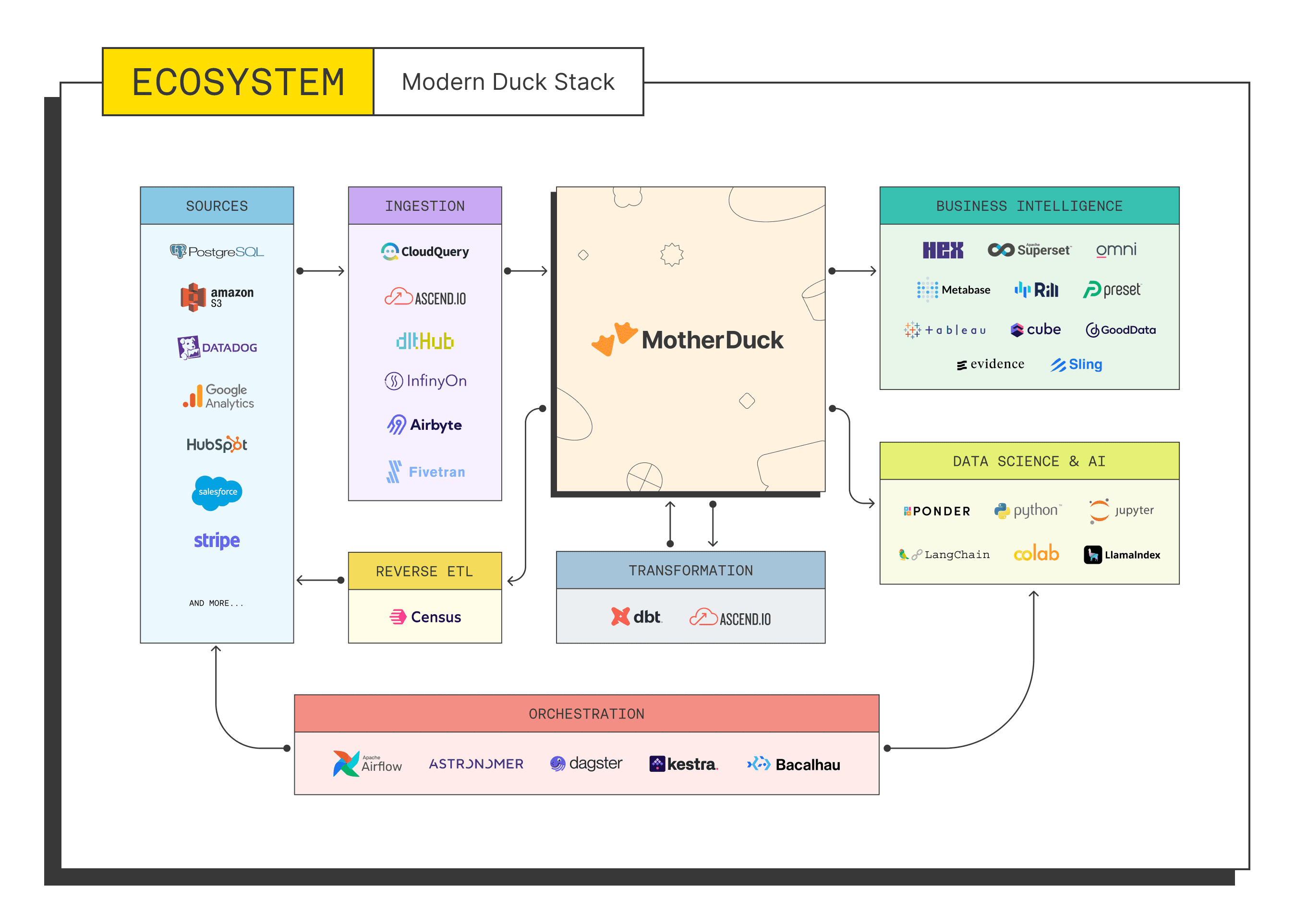Image resolution: width=1307 pixels, height=924 pixels.
Task: Click the LlamaIndex logo
Action: (1122, 555)
